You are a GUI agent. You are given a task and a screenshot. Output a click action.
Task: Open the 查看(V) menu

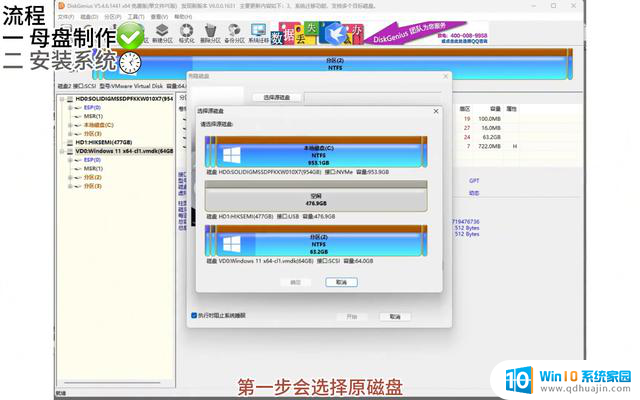tap(159, 17)
